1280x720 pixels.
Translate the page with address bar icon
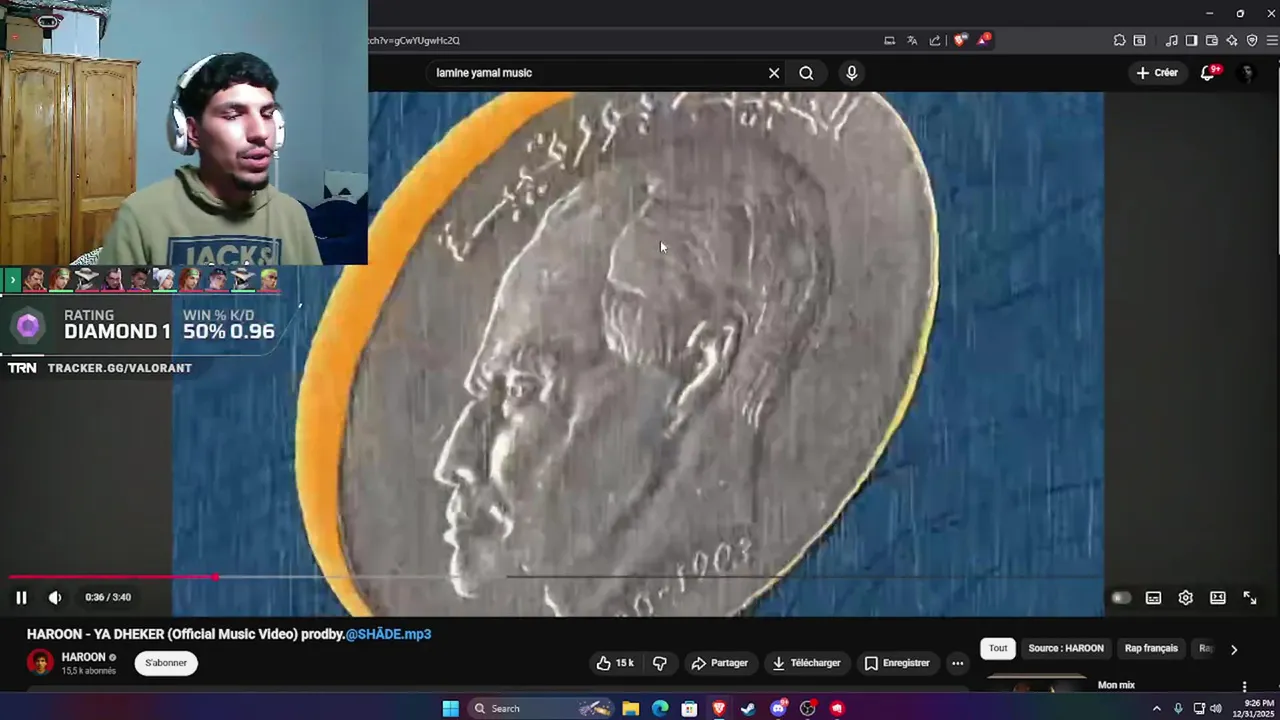(912, 41)
